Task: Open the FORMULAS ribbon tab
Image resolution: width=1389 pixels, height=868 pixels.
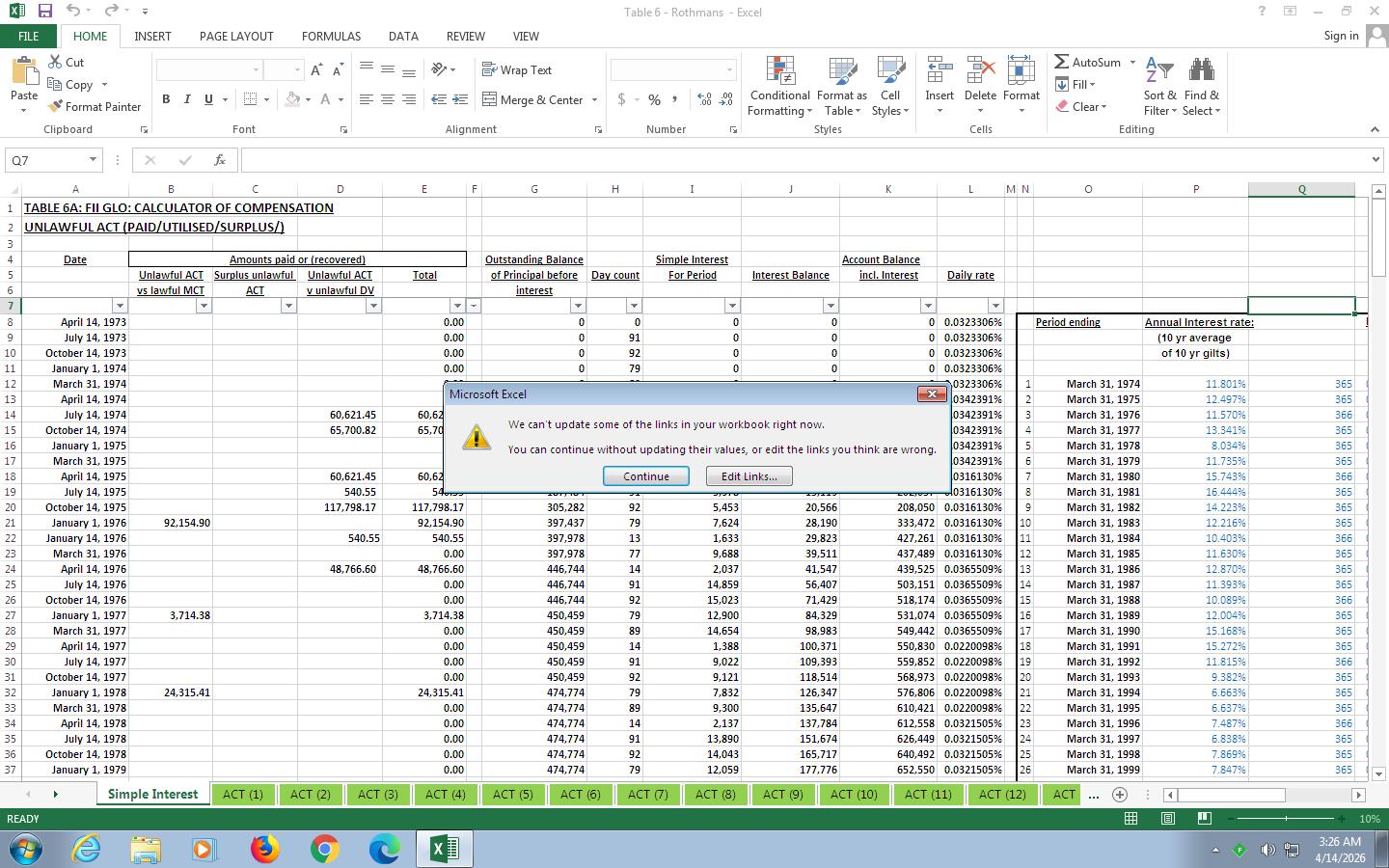Action: click(x=331, y=36)
